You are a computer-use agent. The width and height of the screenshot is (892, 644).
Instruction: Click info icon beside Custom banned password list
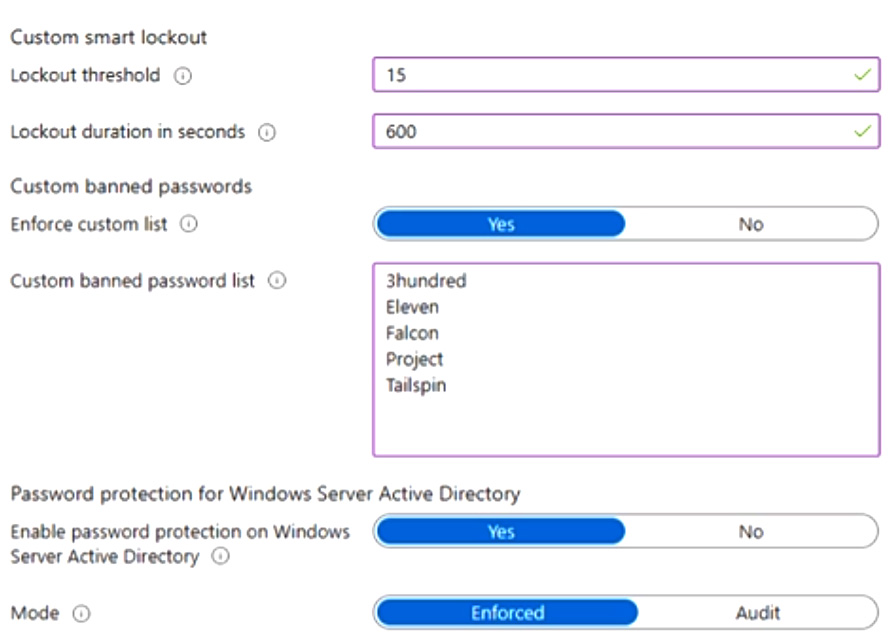278,281
